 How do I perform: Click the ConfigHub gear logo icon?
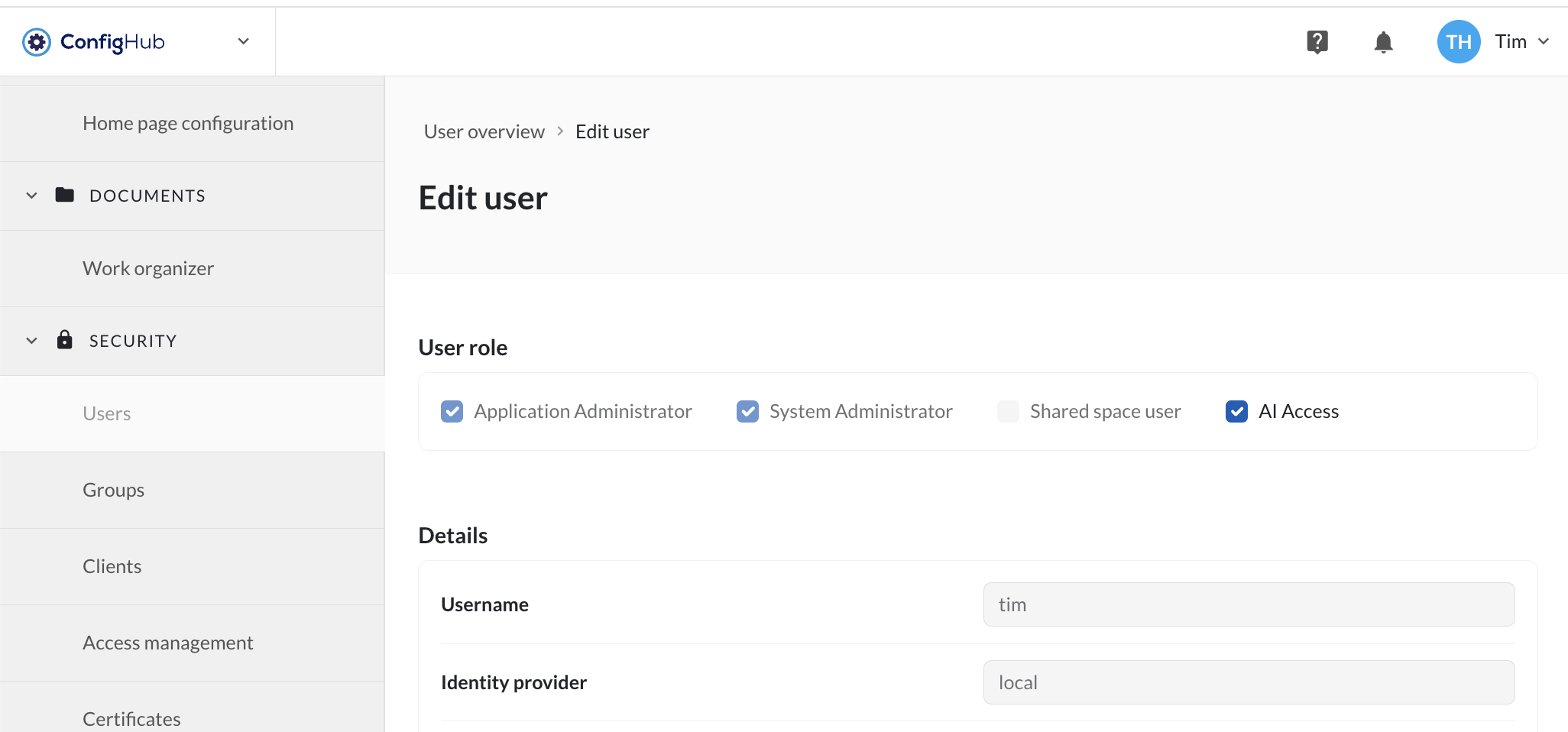point(37,42)
